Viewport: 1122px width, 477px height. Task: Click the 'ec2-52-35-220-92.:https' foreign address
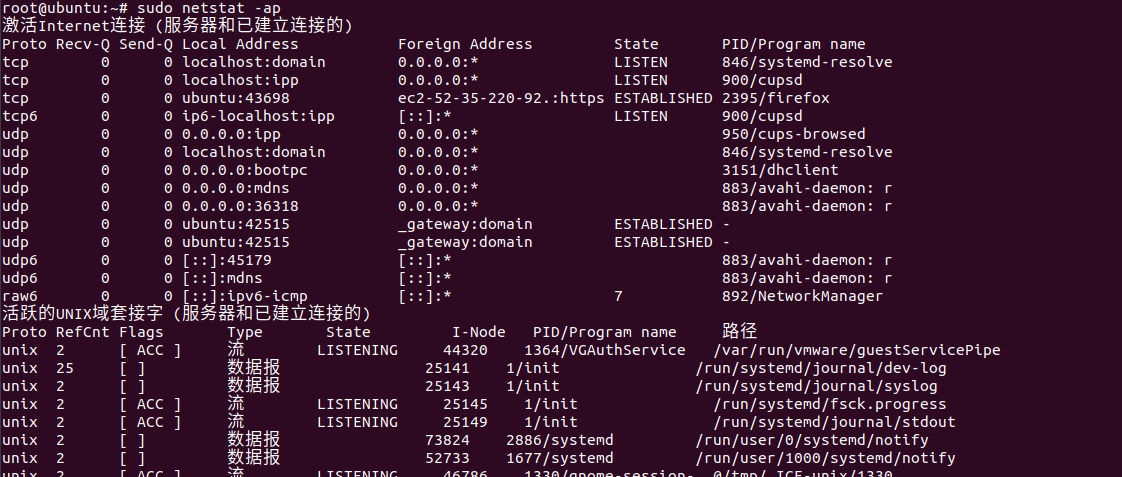501,98
